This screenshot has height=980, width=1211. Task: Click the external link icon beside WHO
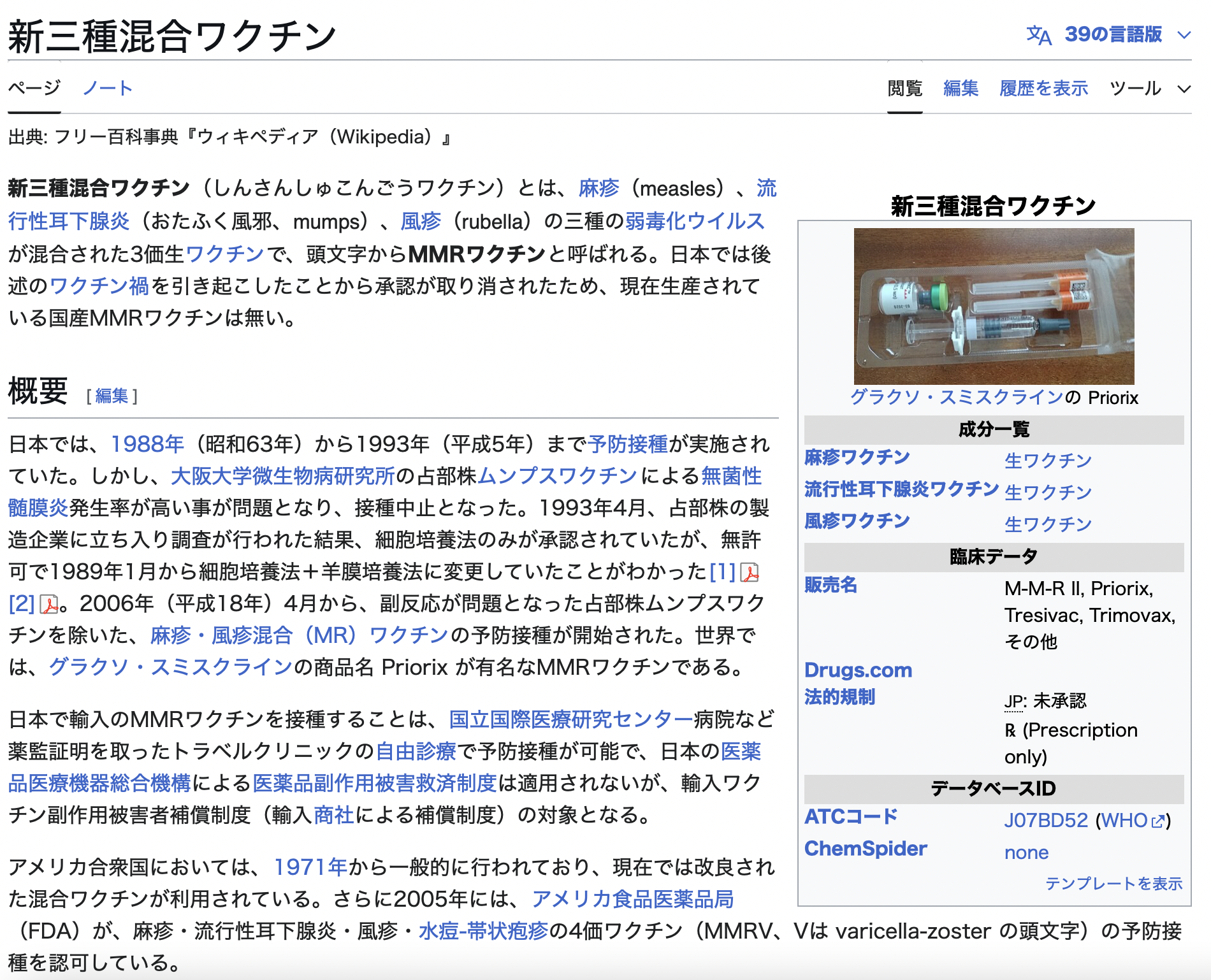point(1159,821)
